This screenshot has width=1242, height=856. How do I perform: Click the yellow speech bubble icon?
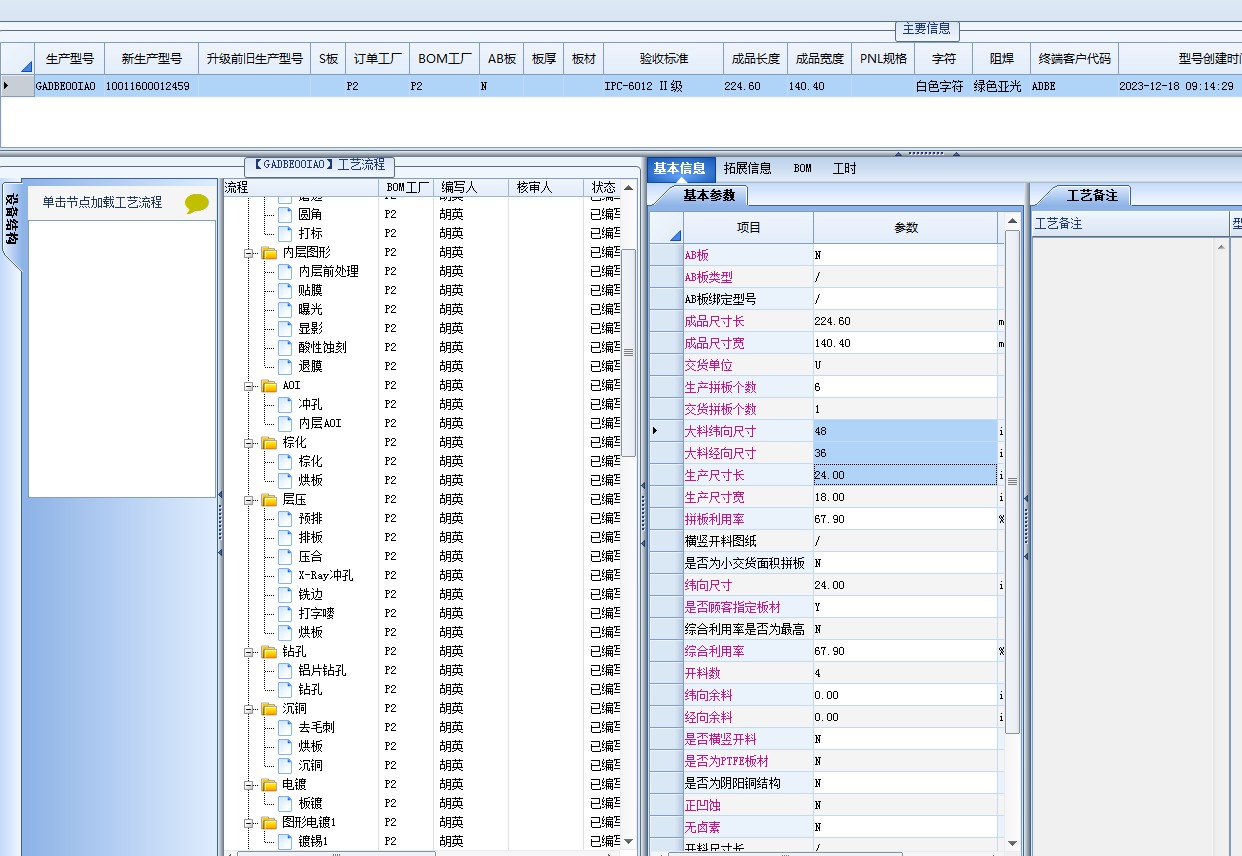click(x=197, y=203)
